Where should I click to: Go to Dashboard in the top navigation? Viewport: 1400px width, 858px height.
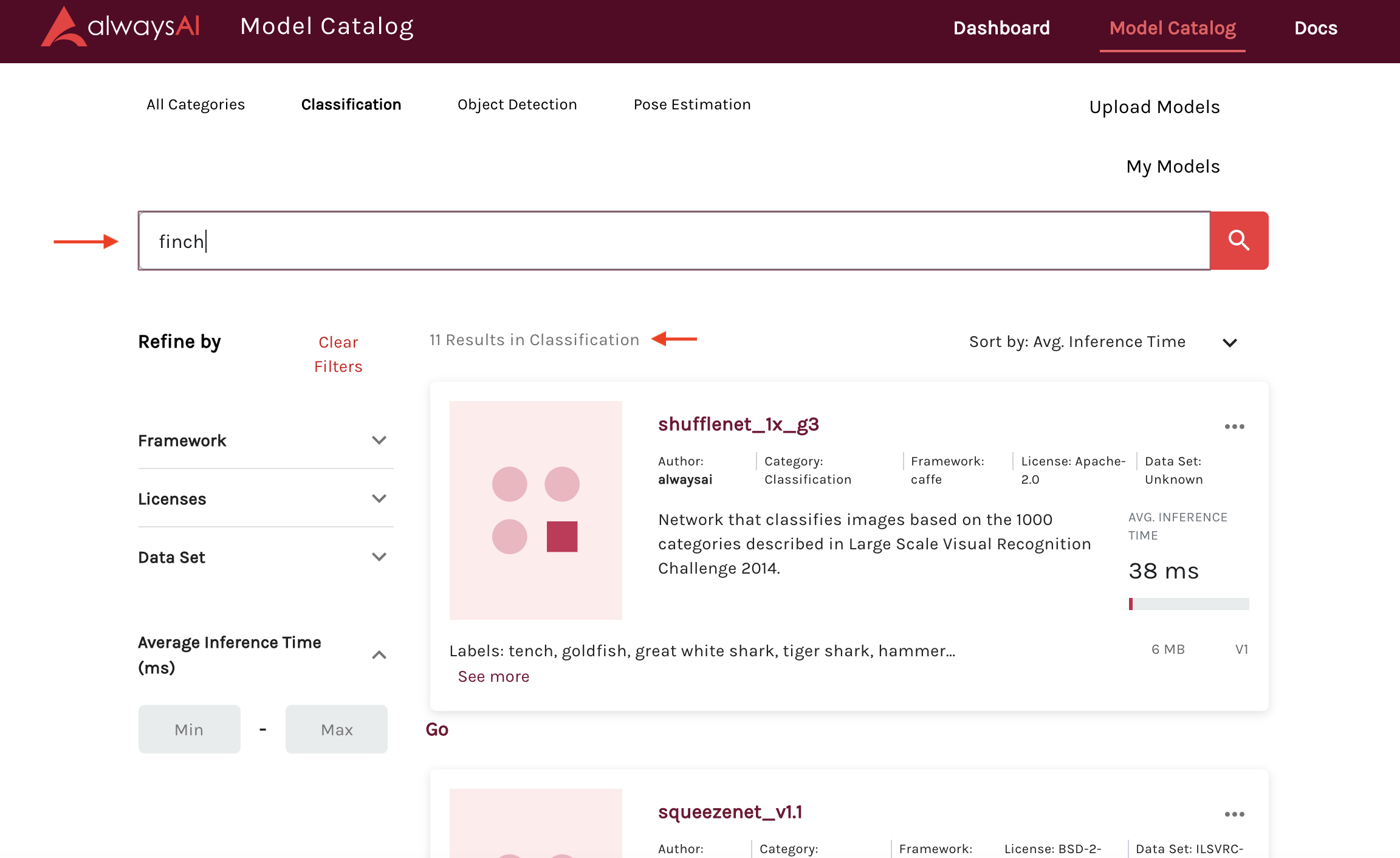coord(1001,28)
